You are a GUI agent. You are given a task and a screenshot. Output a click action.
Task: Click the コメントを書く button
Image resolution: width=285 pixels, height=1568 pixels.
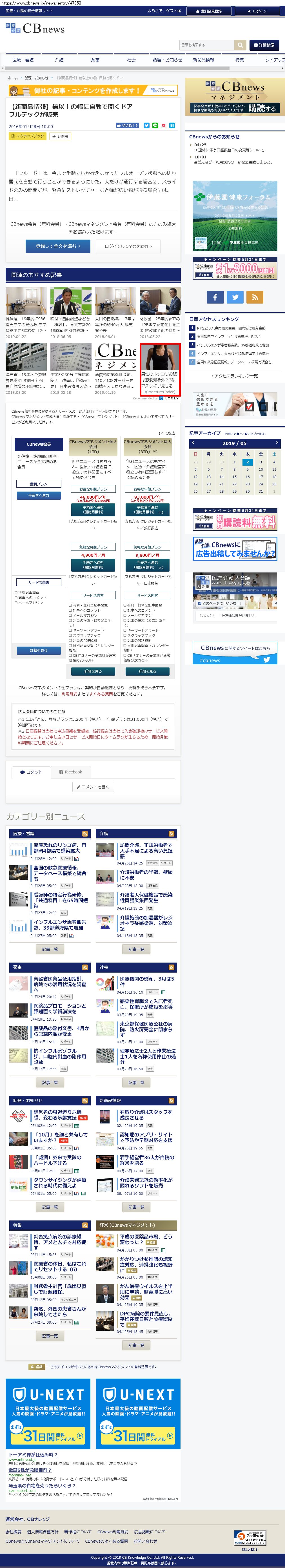coord(93,787)
